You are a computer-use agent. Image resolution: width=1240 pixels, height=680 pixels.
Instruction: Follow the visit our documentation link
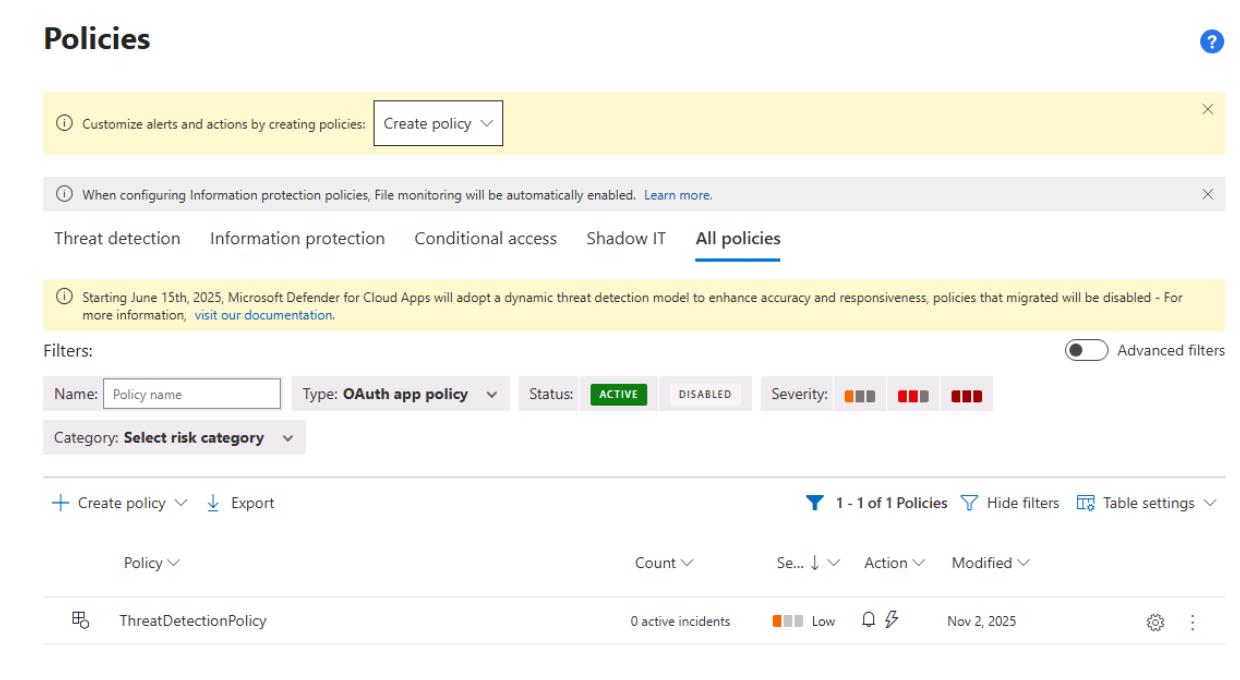coord(264,315)
